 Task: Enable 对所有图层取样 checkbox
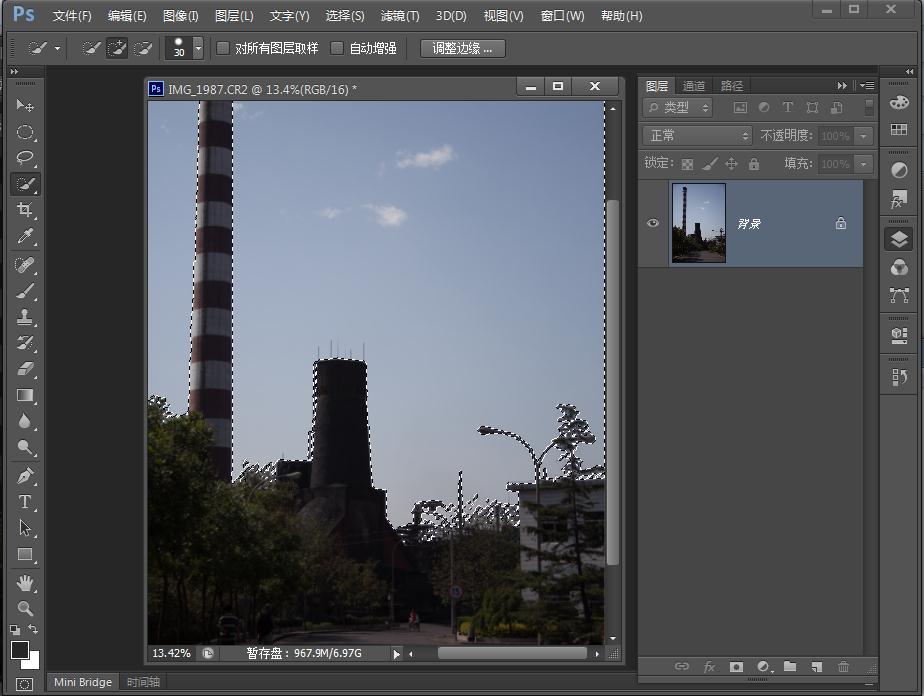tap(223, 48)
